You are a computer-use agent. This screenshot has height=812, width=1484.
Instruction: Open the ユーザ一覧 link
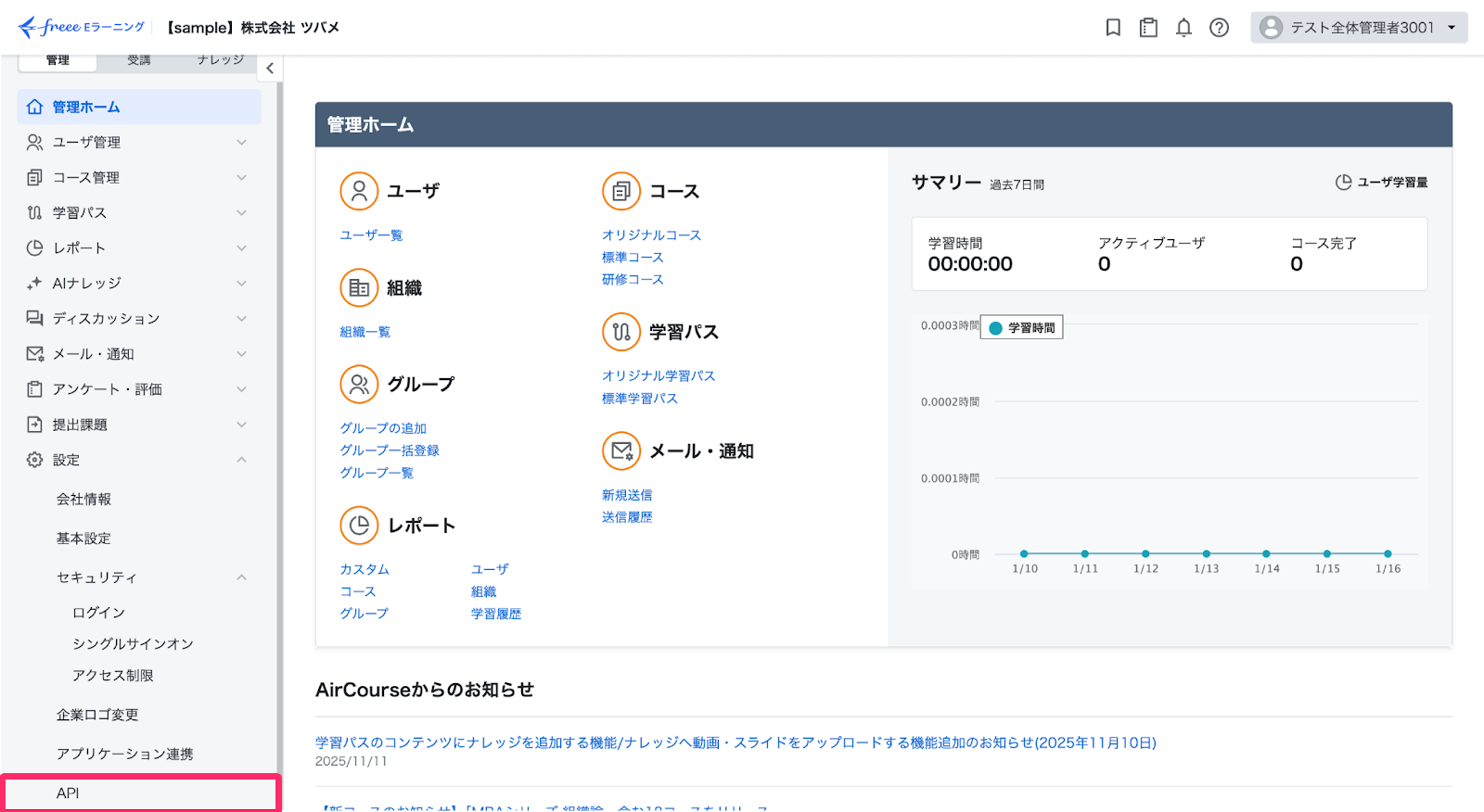(371, 235)
